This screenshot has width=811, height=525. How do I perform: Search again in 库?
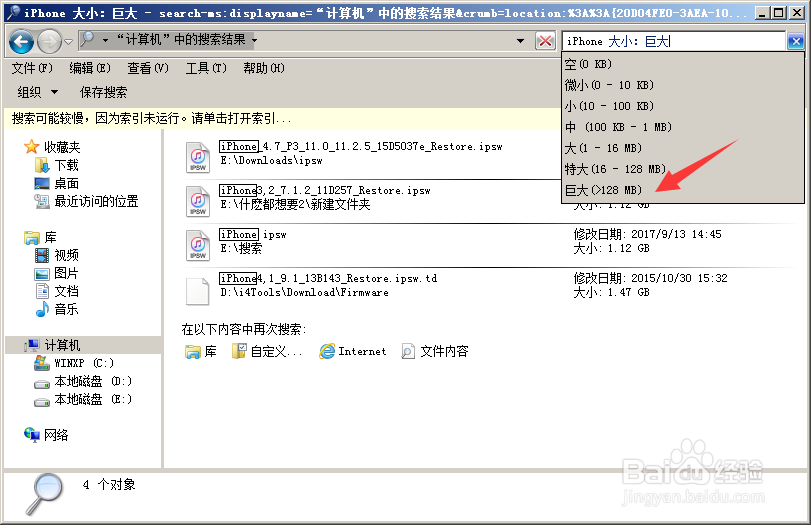pyautogui.click(x=201, y=352)
